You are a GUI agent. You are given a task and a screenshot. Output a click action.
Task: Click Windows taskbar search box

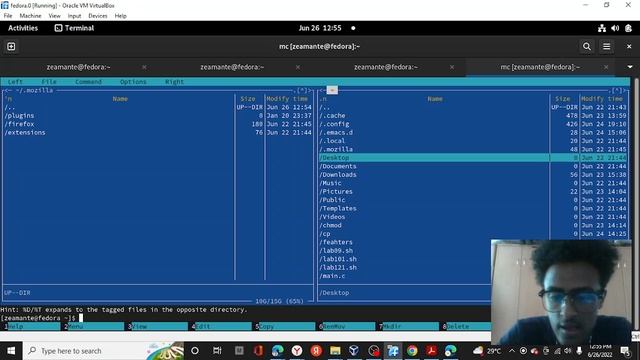point(104,351)
